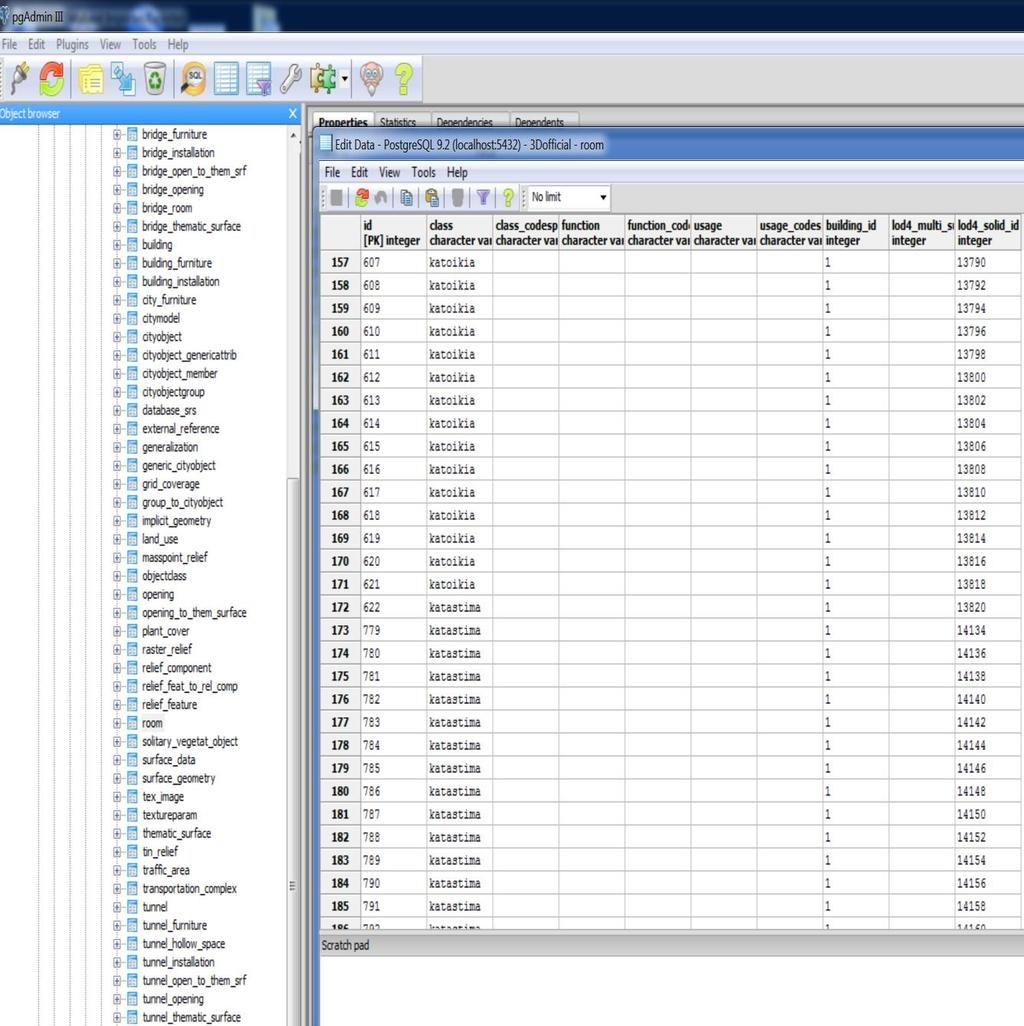Image resolution: width=1024 pixels, height=1026 pixels.
Task: Expand the land_use table node
Action: click(116, 539)
